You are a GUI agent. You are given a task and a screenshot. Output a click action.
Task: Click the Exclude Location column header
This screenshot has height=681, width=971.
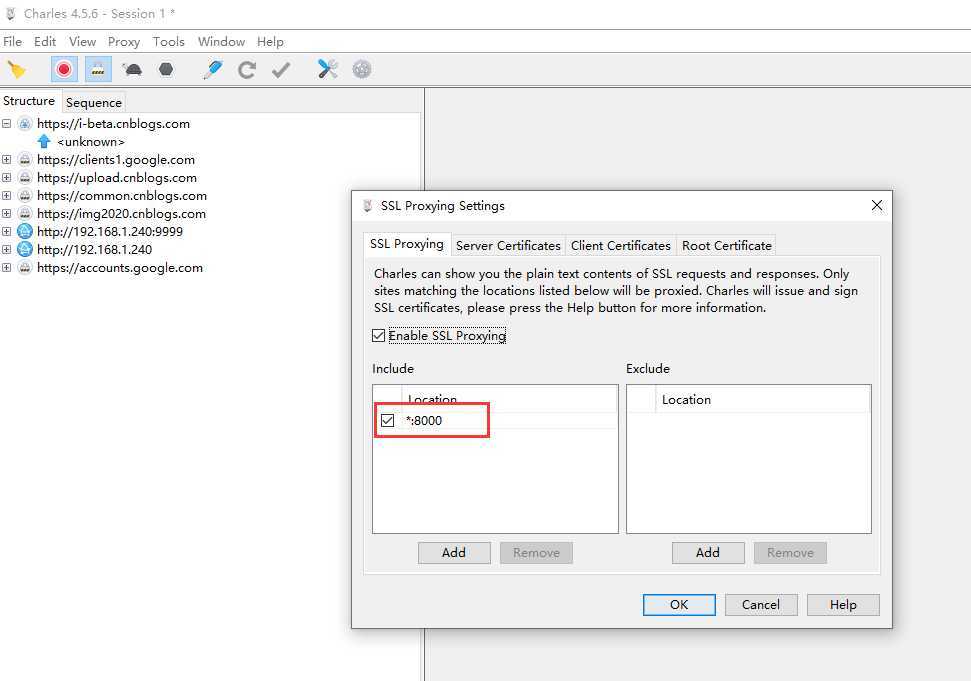point(762,399)
